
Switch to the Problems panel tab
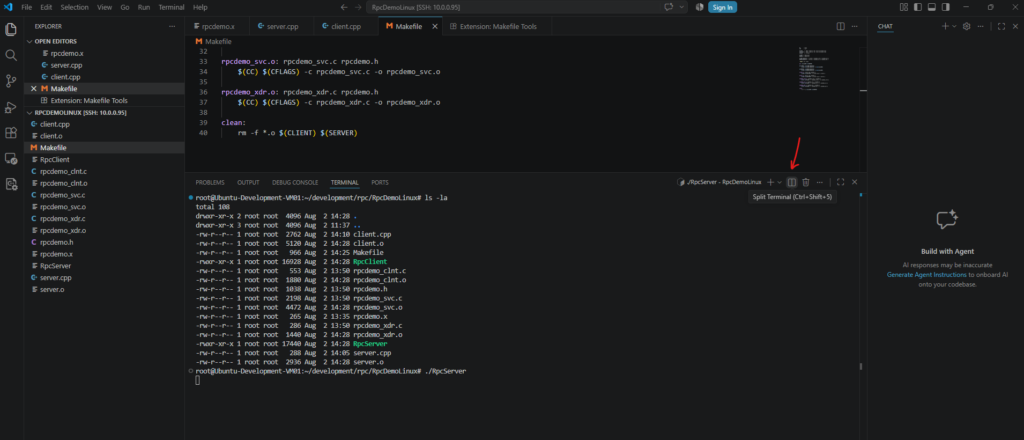coord(210,182)
